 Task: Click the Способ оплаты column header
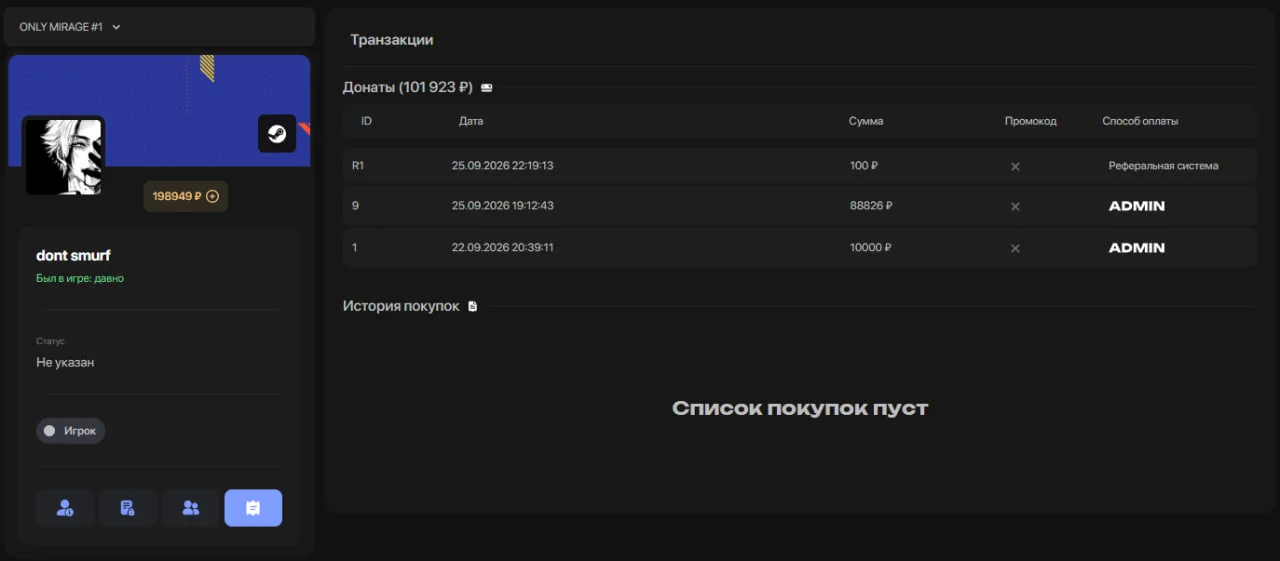1140,121
